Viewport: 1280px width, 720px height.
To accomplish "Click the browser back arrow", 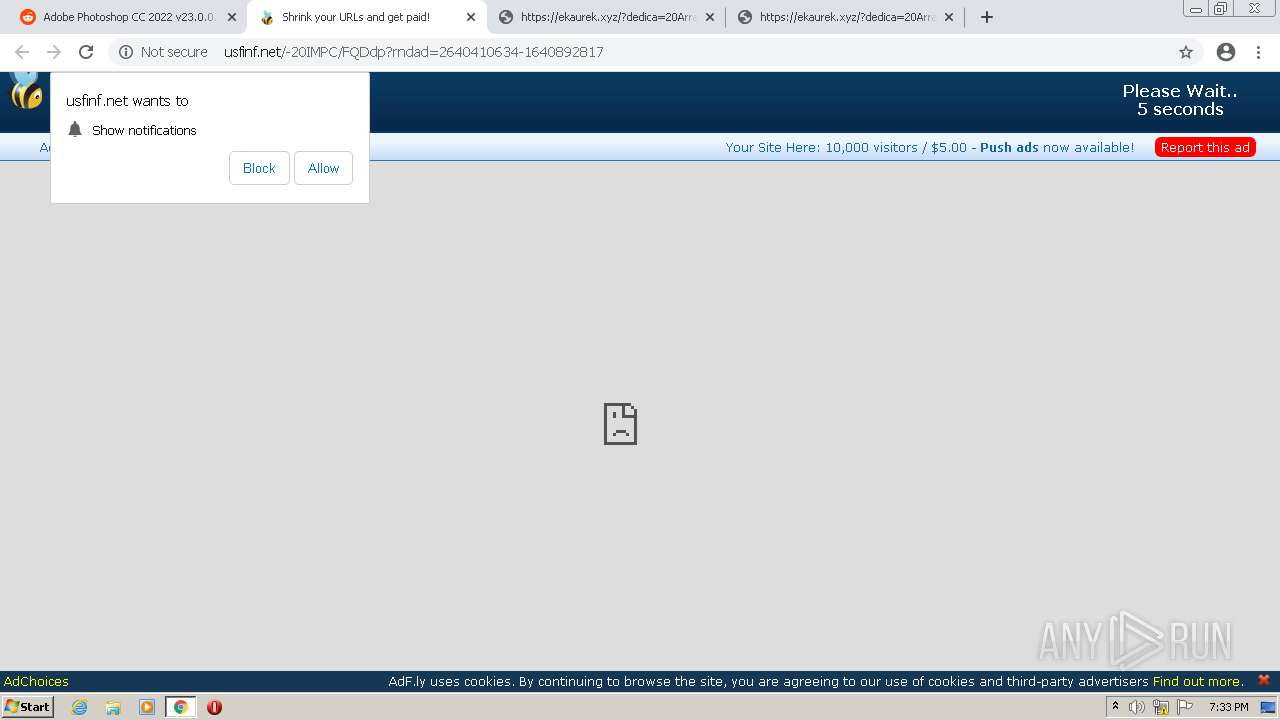I will click(x=22, y=52).
